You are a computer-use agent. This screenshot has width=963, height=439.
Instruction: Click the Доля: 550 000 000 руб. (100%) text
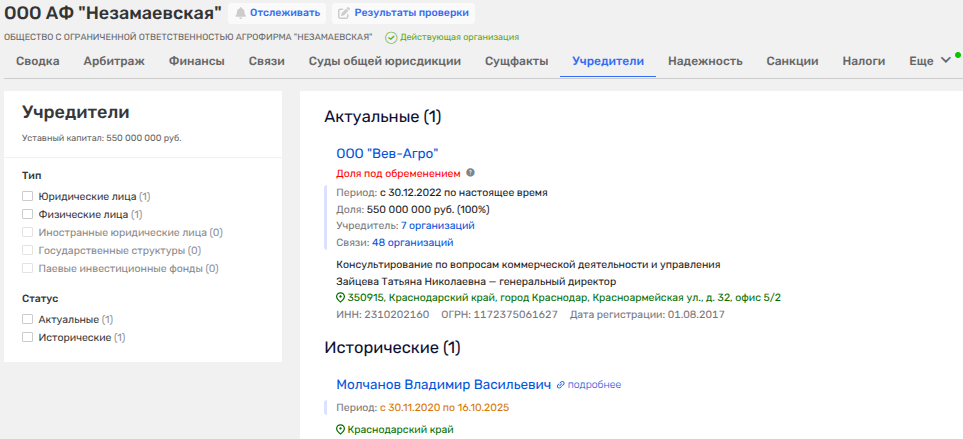pos(413,209)
